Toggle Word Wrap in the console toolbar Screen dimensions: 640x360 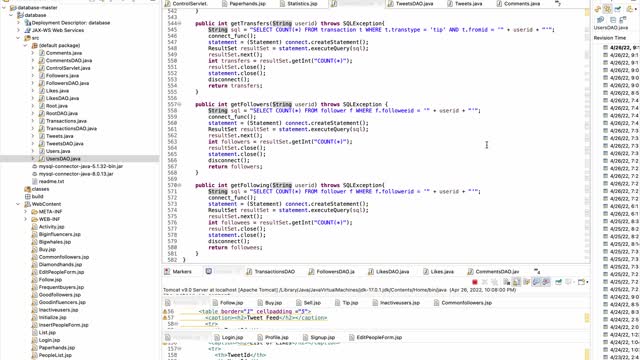pos(527,282)
